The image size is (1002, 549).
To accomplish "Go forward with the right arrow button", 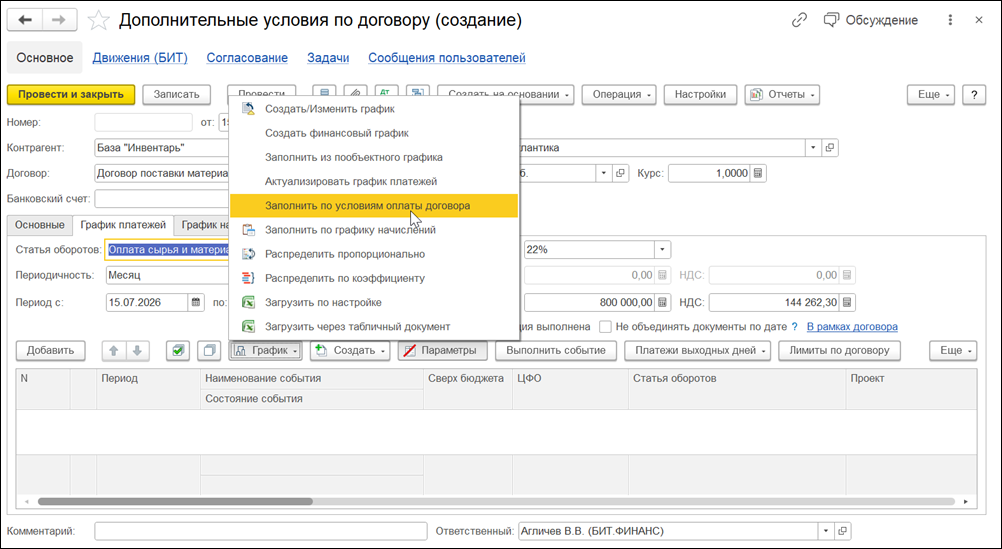I will [x=59, y=20].
